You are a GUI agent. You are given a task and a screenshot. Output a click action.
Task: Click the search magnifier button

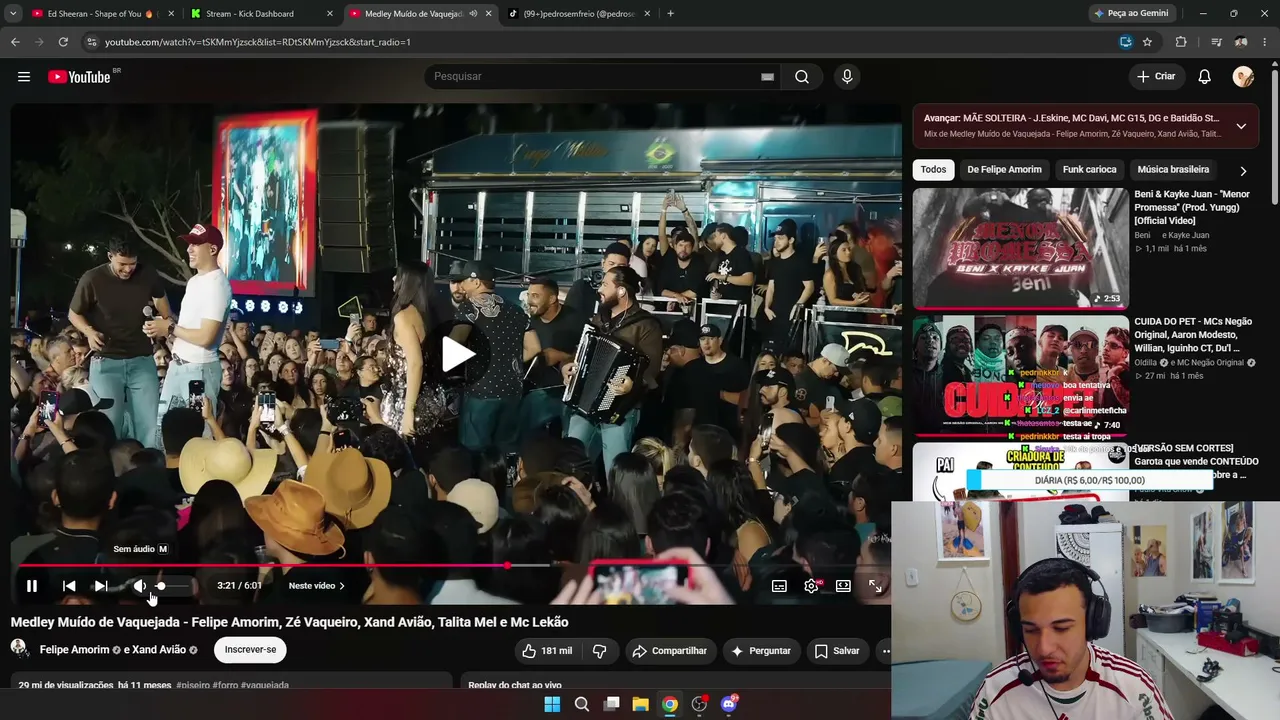(802, 77)
